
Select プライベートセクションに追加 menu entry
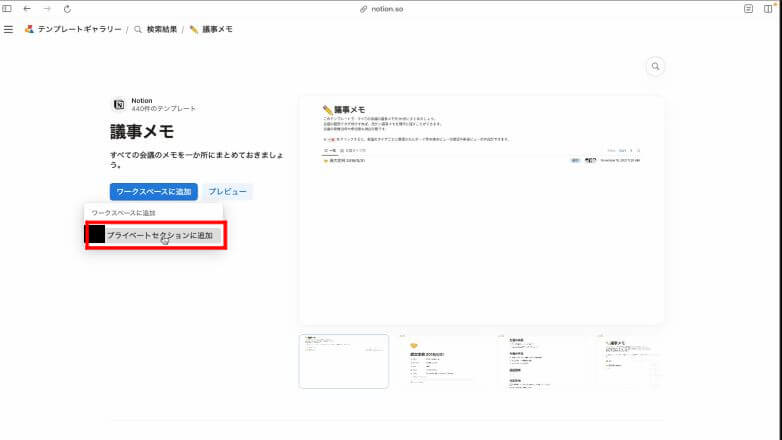tap(155, 235)
